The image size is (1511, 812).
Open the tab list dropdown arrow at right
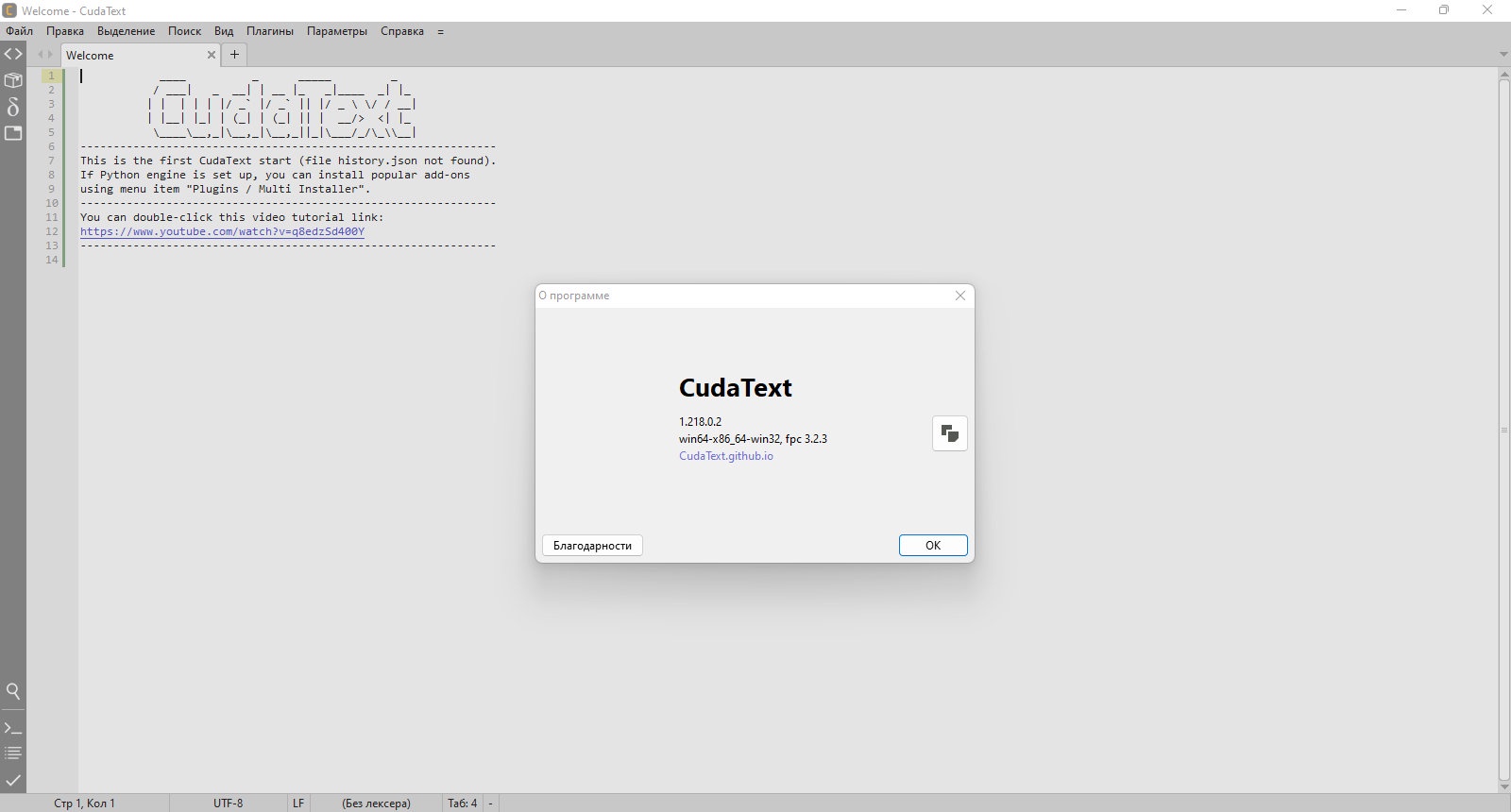[1504, 54]
